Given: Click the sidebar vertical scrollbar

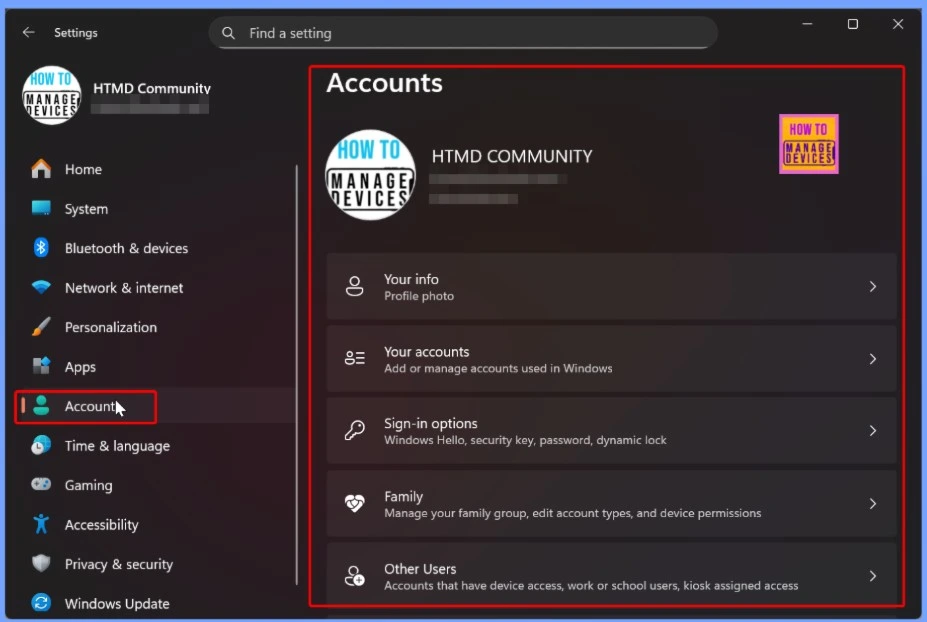Looking at the screenshot, I should pyautogui.click(x=297, y=375).
